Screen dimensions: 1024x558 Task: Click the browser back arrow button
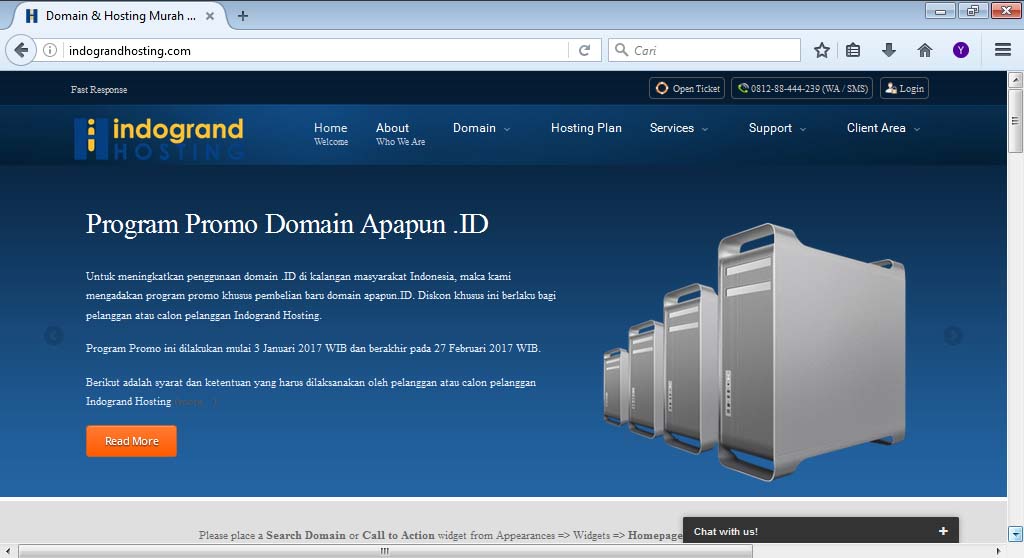click(21, 50)
